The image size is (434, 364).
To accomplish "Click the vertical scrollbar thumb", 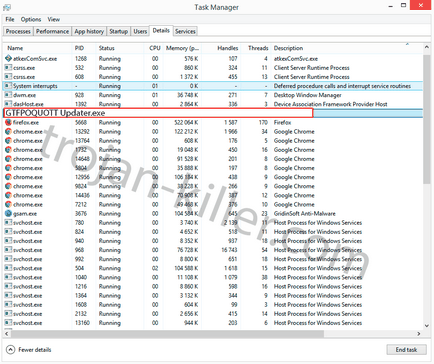I will click(x=427, y=119).
